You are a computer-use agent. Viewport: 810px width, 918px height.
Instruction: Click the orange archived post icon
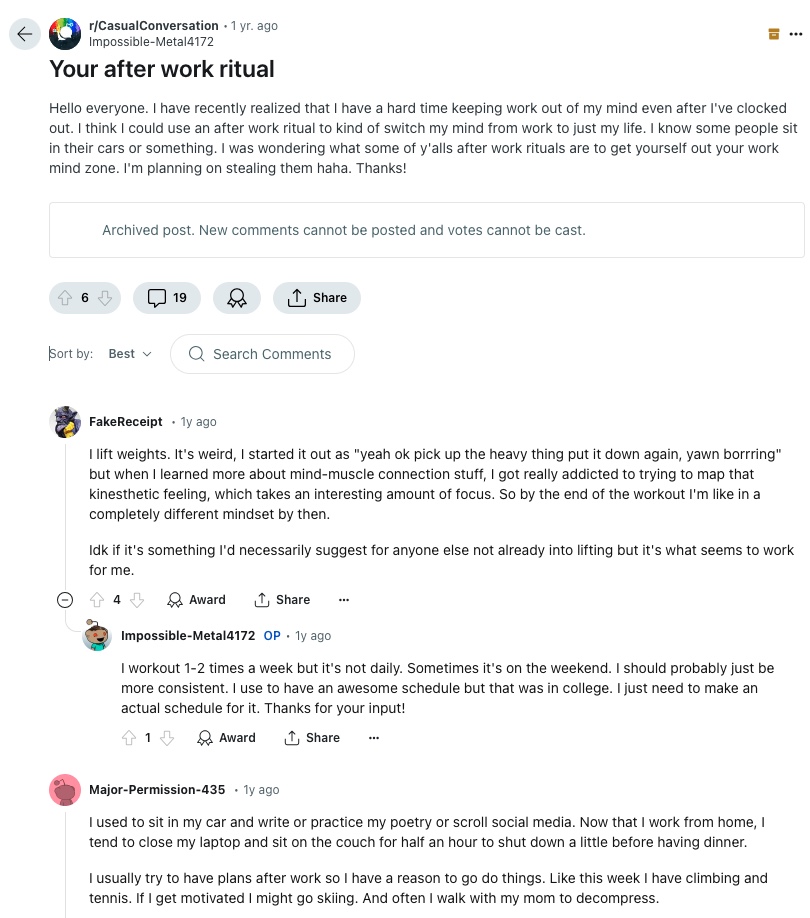(x=774, y=34)
